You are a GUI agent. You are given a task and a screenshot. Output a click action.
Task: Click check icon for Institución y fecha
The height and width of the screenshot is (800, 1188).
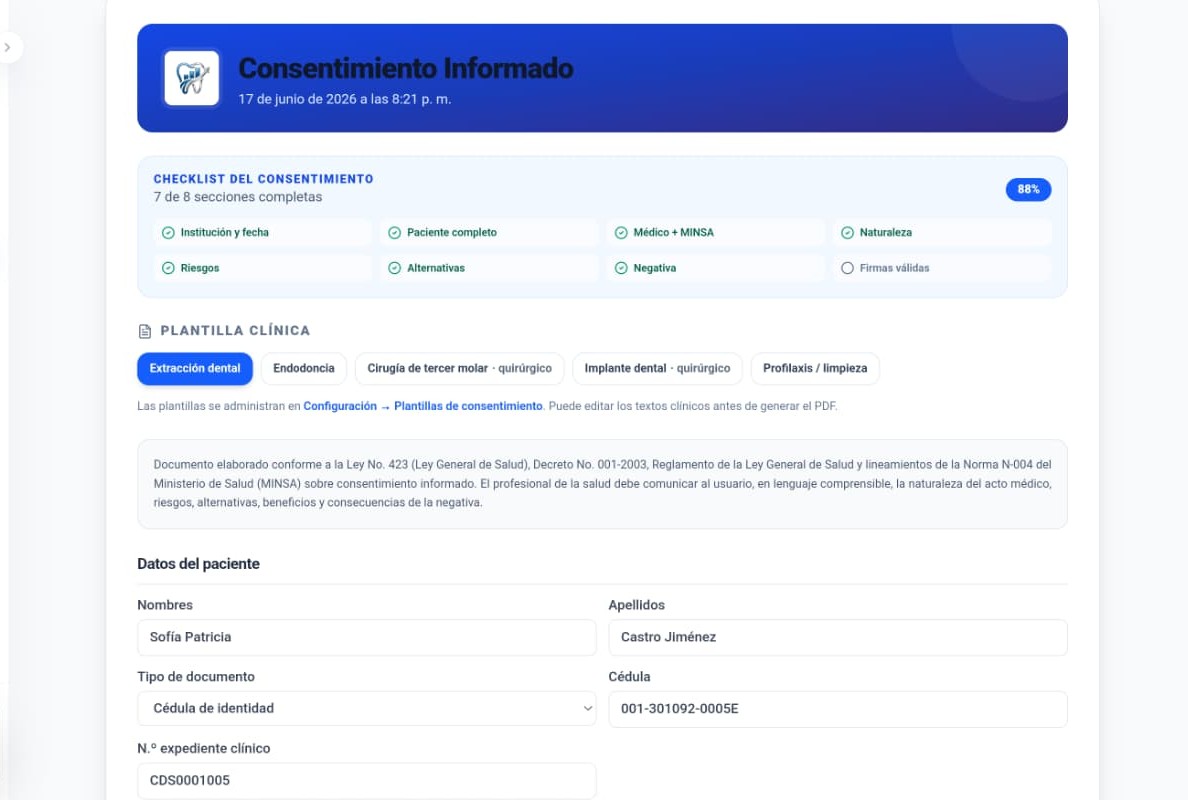[x=168, y=233]
